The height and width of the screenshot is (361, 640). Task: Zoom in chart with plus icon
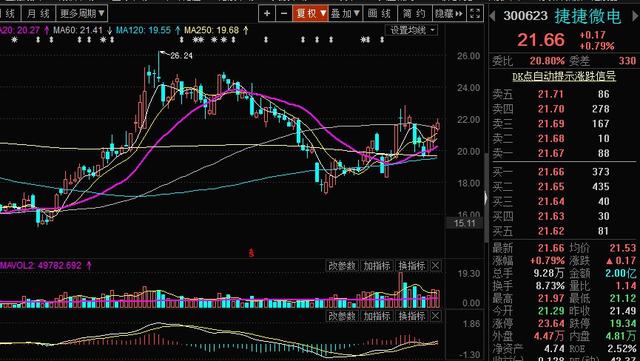coord(267,14)
